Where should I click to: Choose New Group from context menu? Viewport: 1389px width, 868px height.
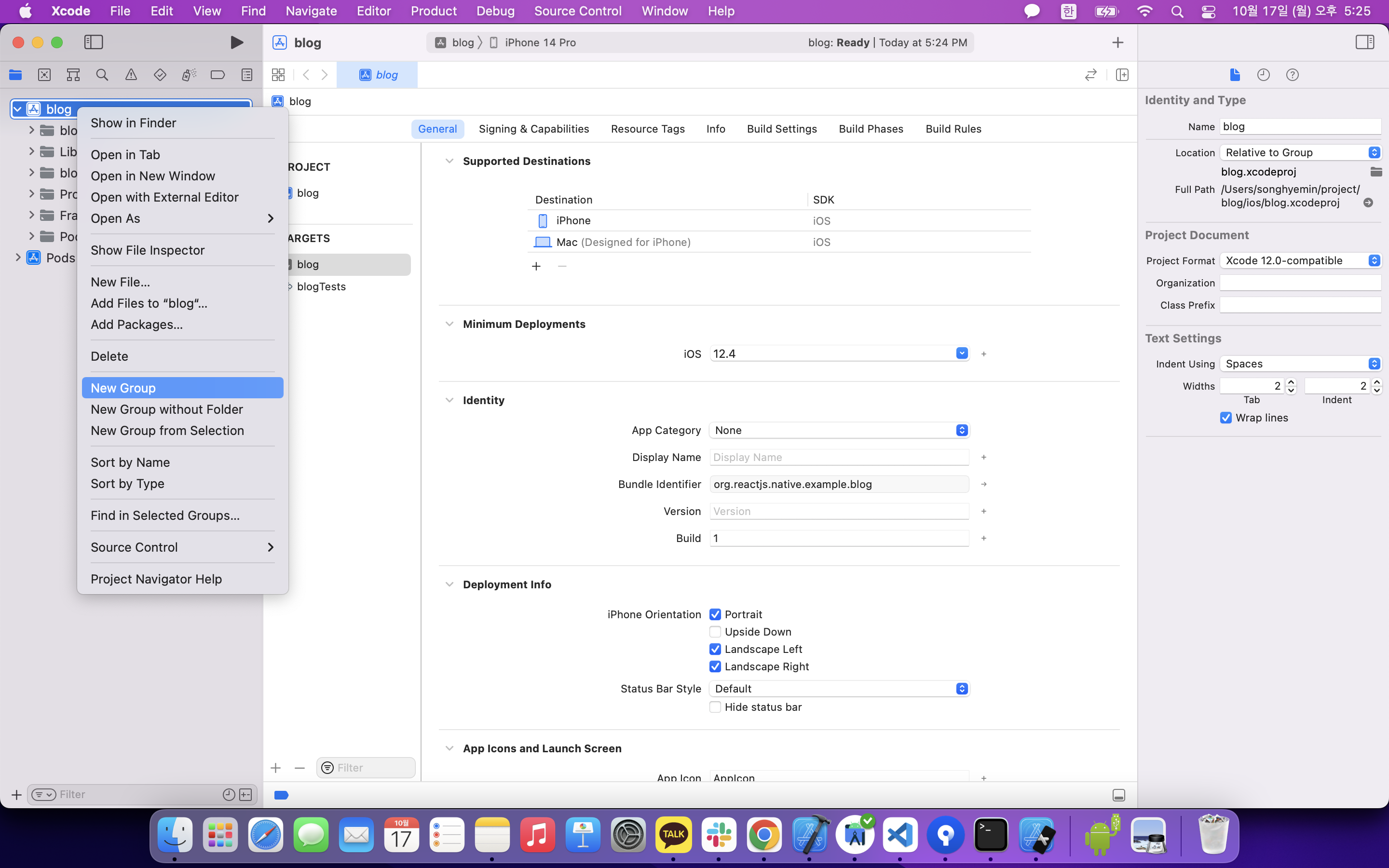pyautogui.click(x=123, y=388)
